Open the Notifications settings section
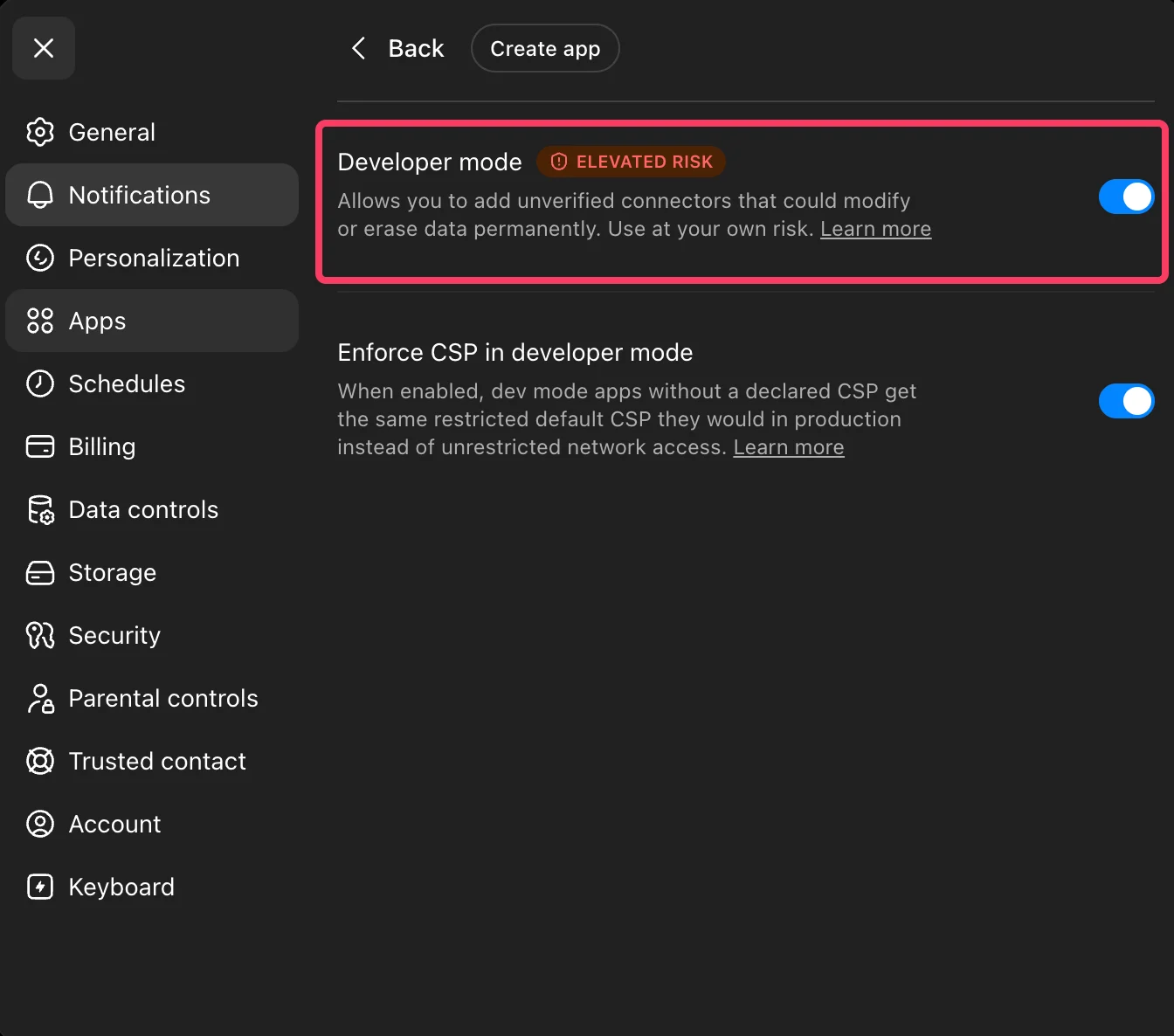Screen dimensions: 1174x1036 [152, 195]
